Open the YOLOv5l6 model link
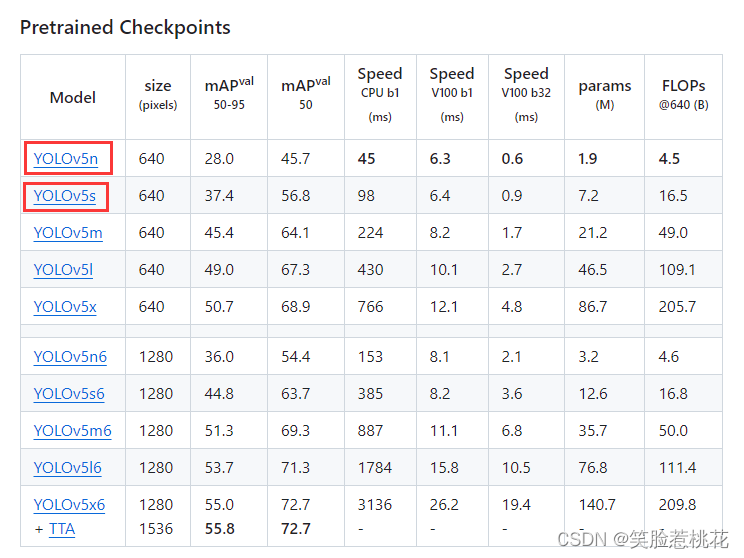 [x=67, y=467]
